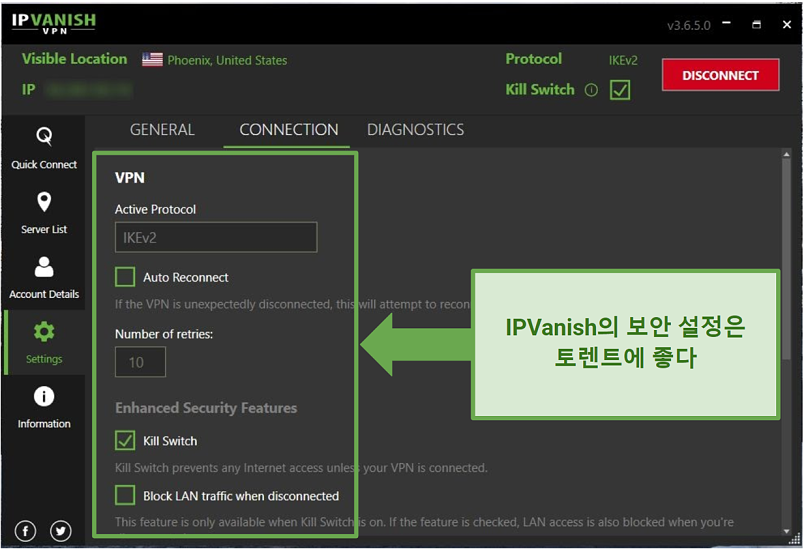Viewport: 806px width, 551px height.
Task: Click the IPVanish VPN logo
Action: (53, 23)
